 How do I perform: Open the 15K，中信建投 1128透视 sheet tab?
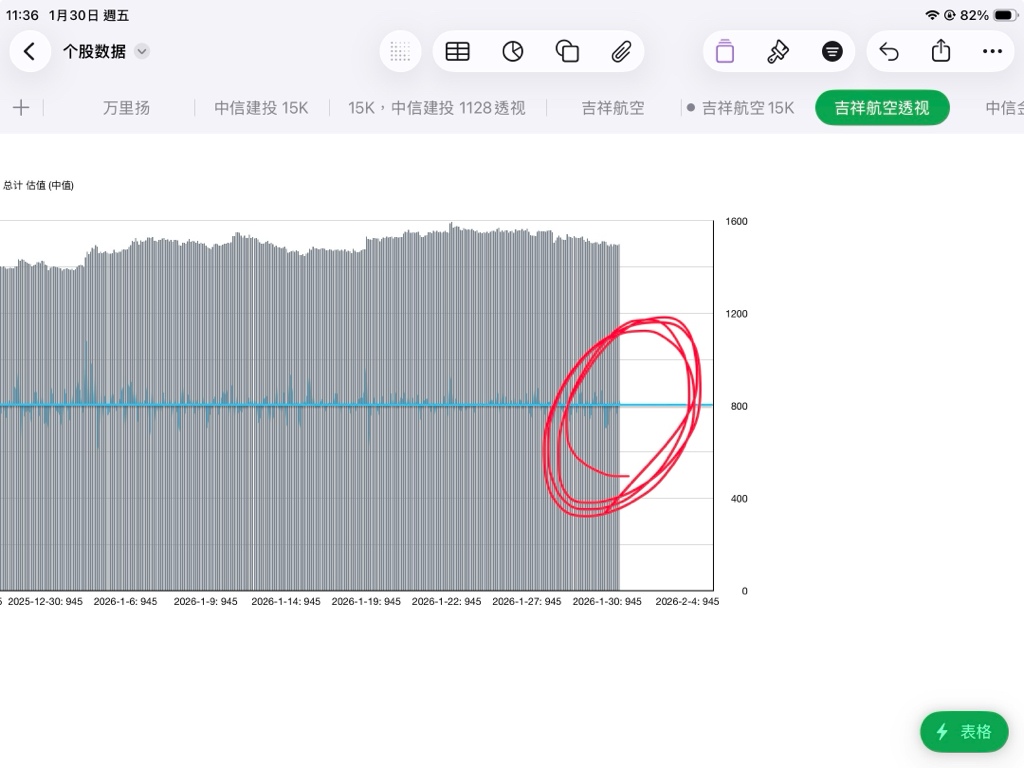(437, 108)
